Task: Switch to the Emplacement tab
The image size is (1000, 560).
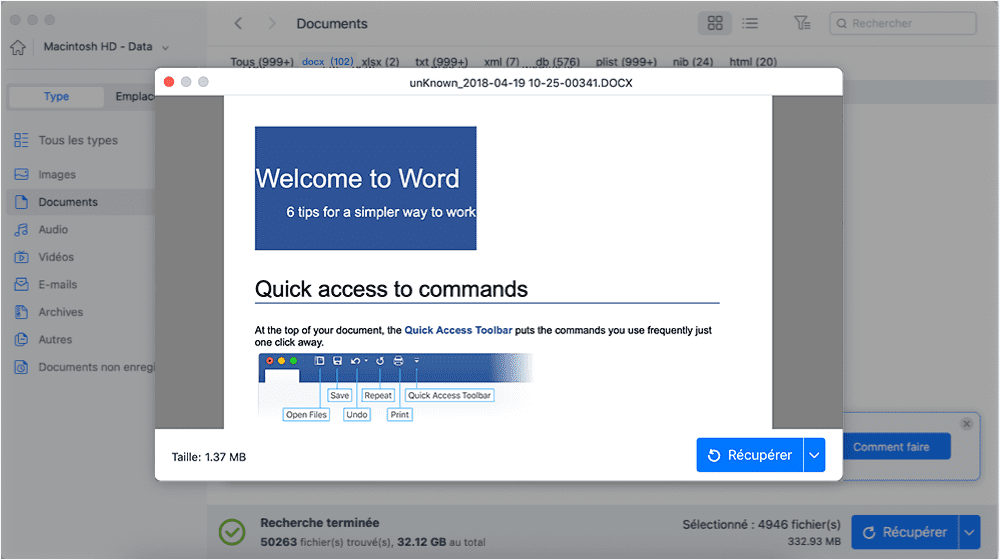Action: [x=135, y=96]
